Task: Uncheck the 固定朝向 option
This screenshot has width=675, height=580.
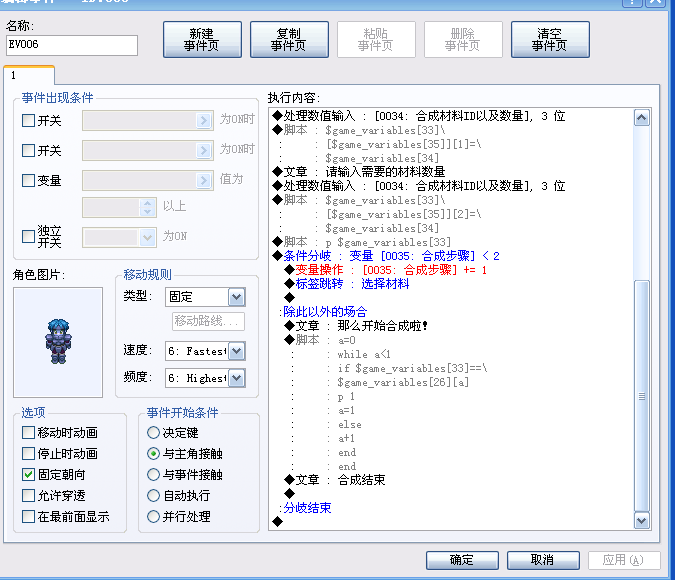Action: click(x=28, y=475)
